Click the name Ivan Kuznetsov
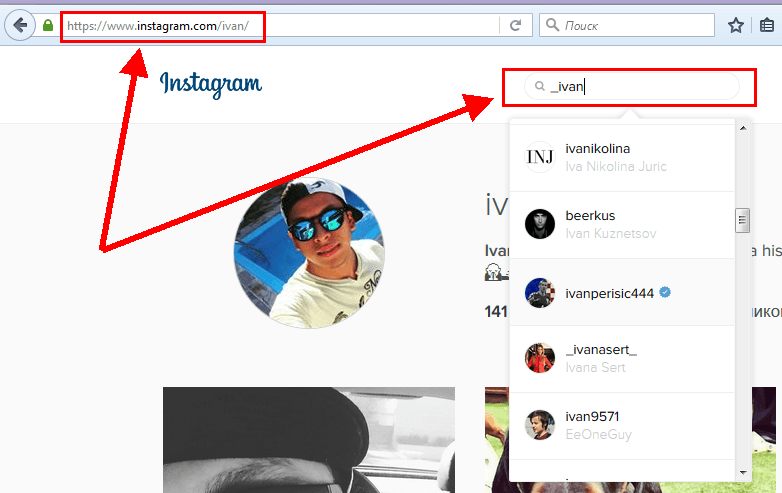782x493 pixels. click(611, 233)
